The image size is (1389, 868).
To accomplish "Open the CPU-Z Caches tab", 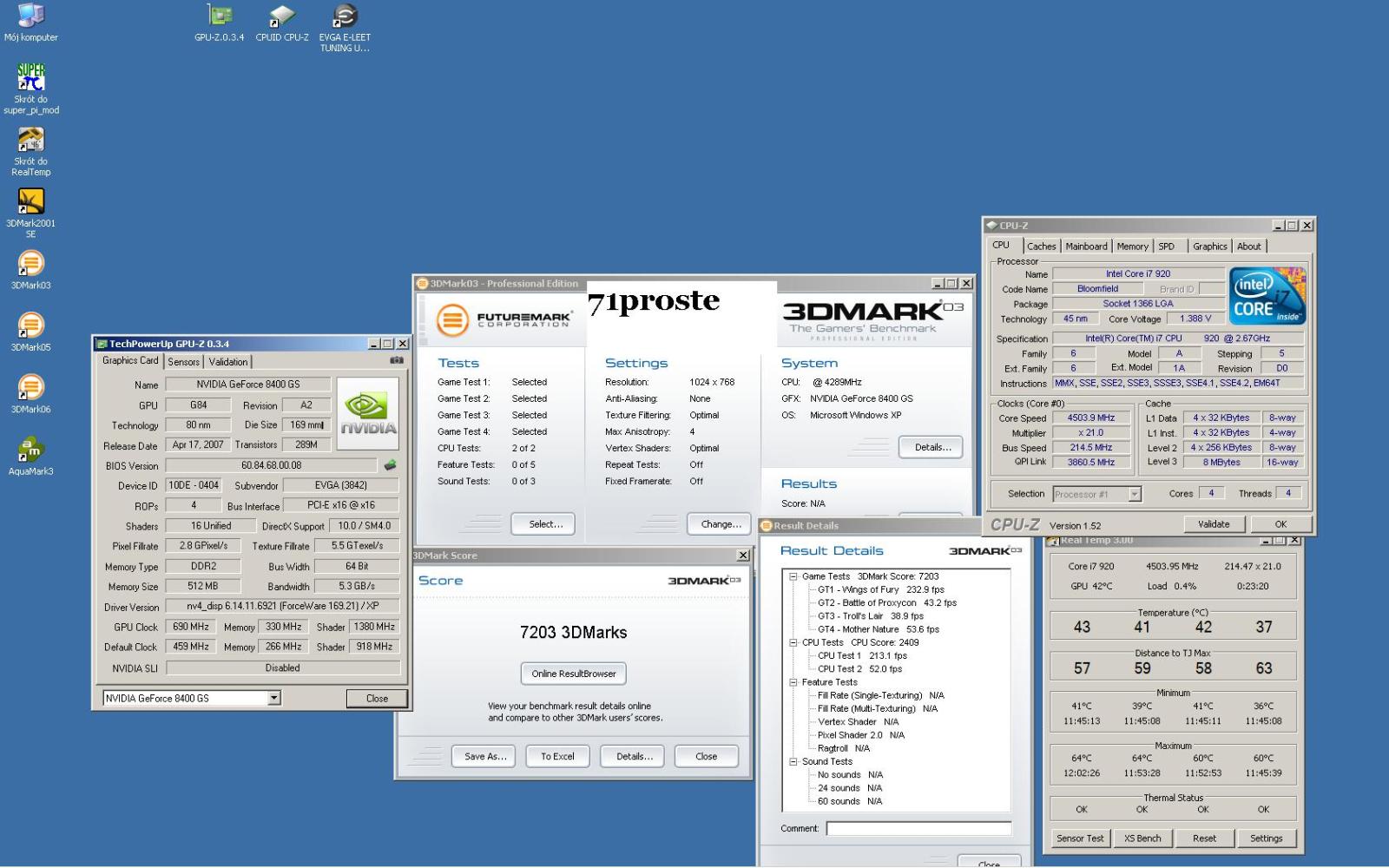I will 1041,247.
